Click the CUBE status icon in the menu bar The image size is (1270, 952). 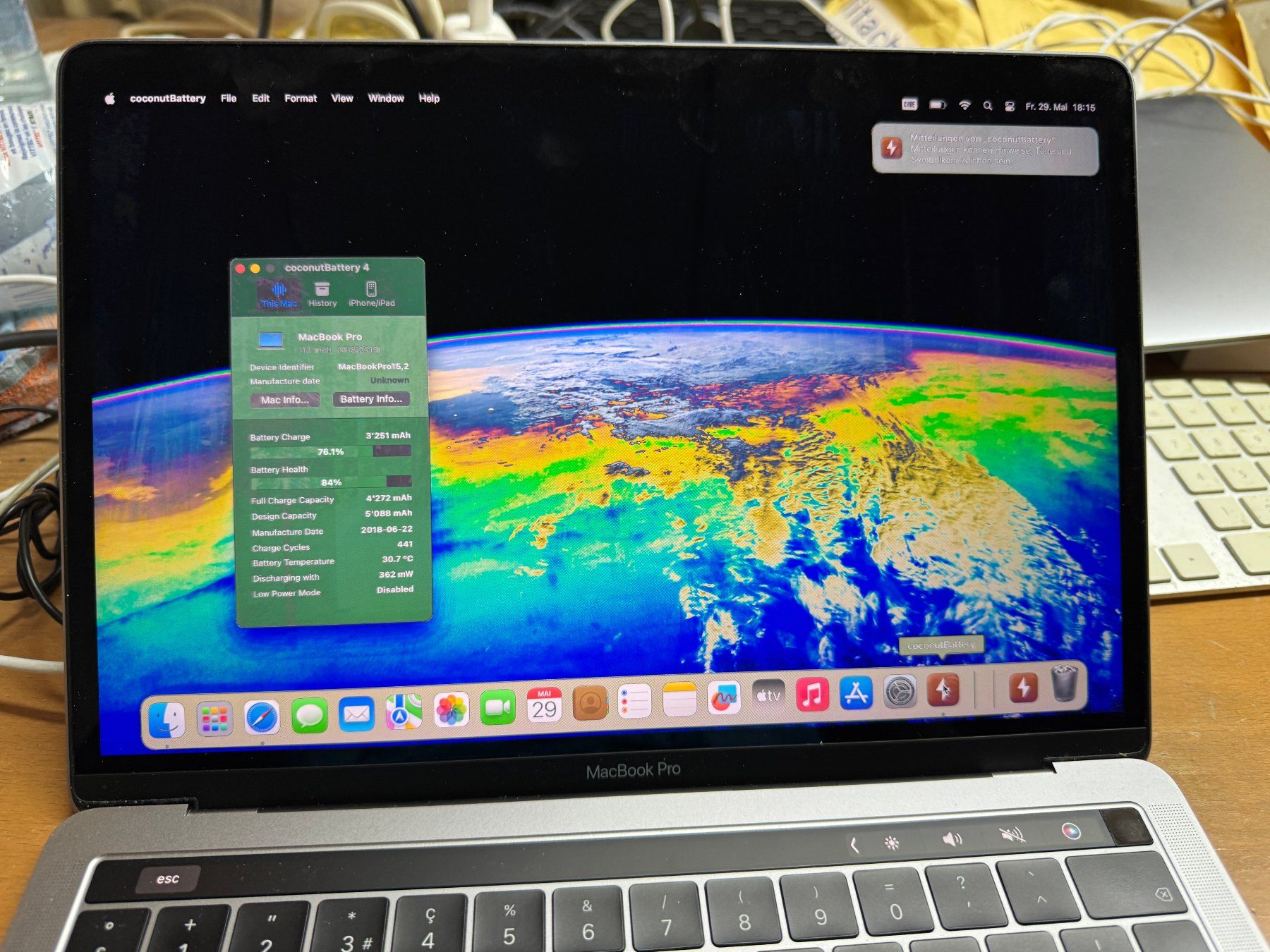[909, 104]
